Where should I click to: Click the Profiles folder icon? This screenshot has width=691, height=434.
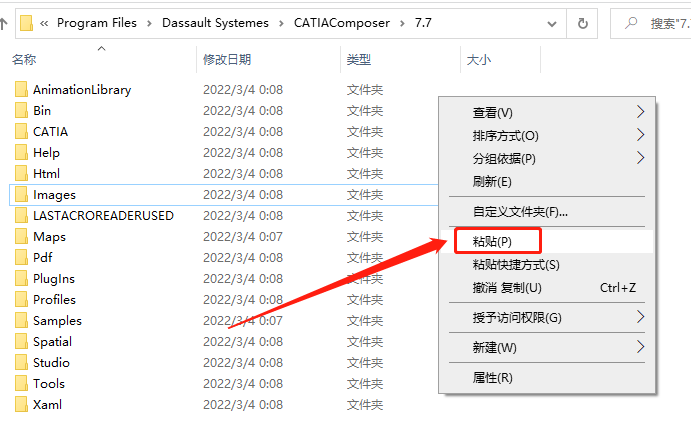pyautogui.click(x=21, y=299)
